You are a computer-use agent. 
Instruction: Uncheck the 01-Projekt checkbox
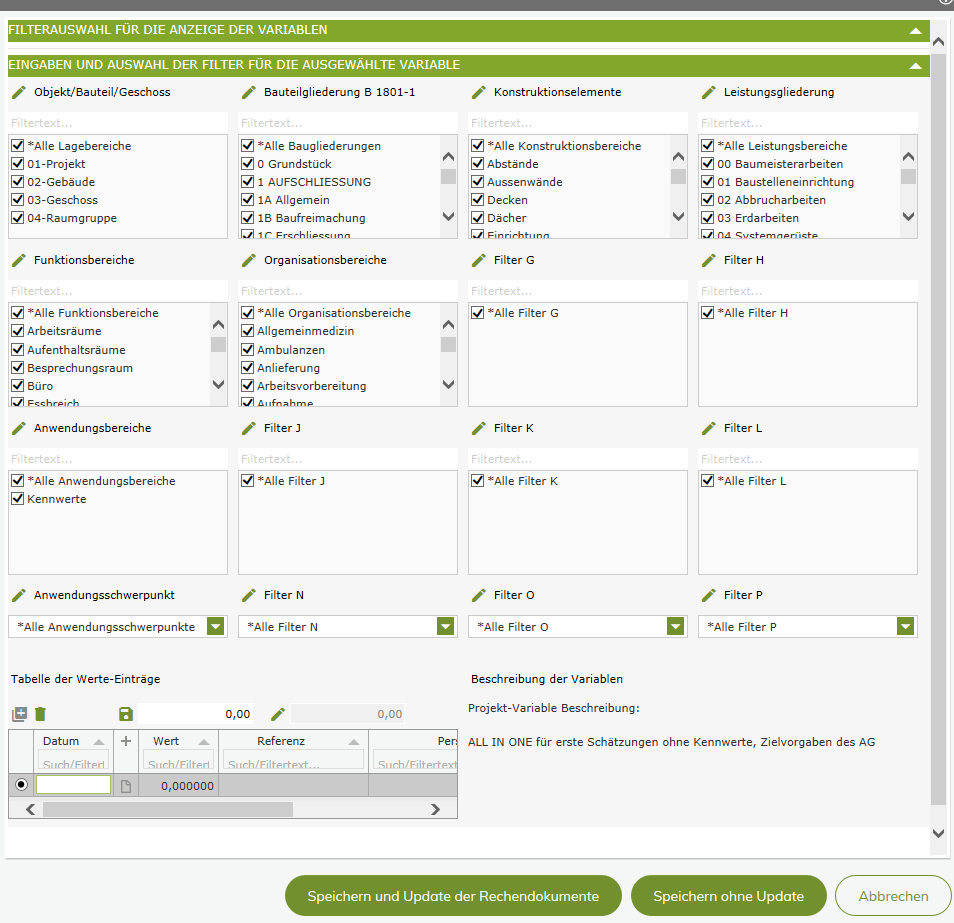click(x=18, y=164)
